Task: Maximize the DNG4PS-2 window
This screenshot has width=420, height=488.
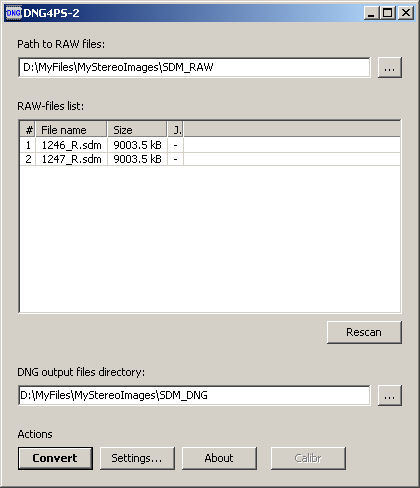Action: (388, 13)
